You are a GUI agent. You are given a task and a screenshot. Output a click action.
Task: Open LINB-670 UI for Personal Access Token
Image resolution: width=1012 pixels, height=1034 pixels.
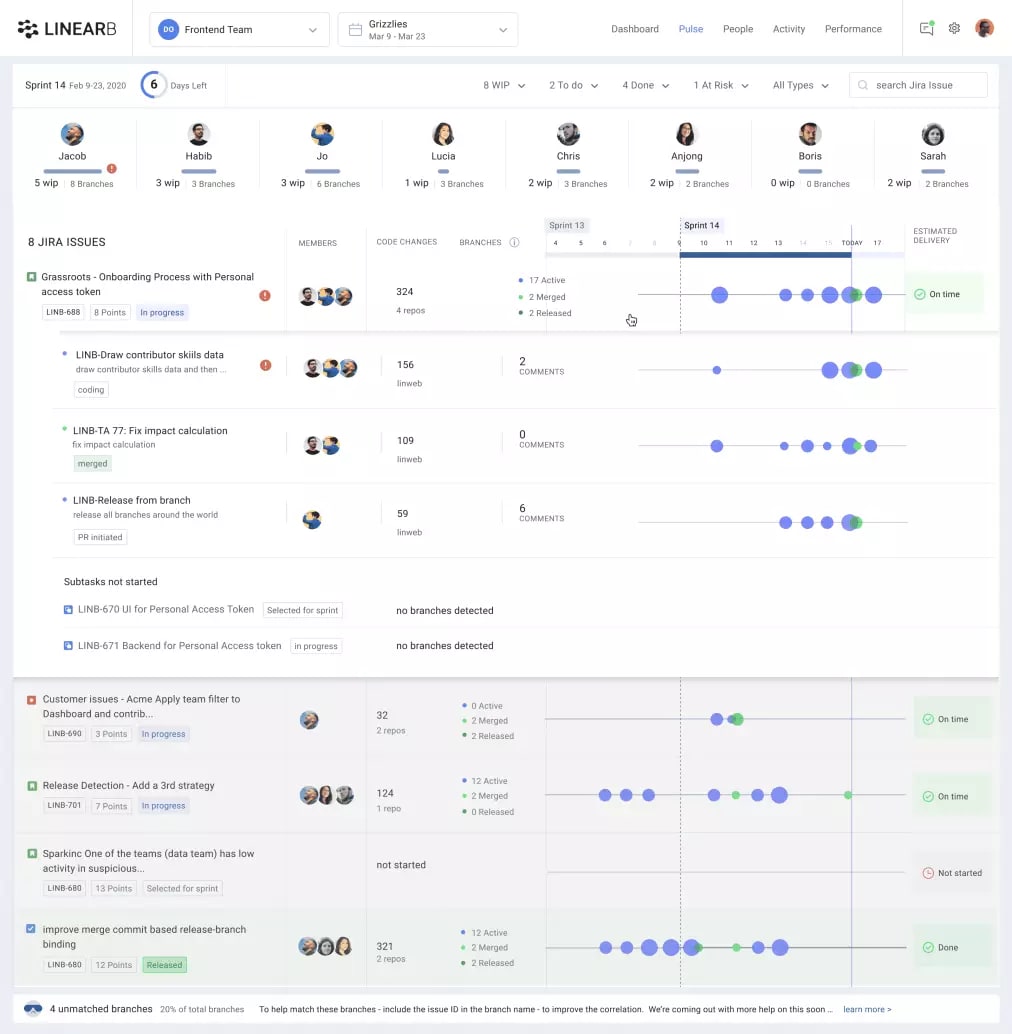pos(165,609)
